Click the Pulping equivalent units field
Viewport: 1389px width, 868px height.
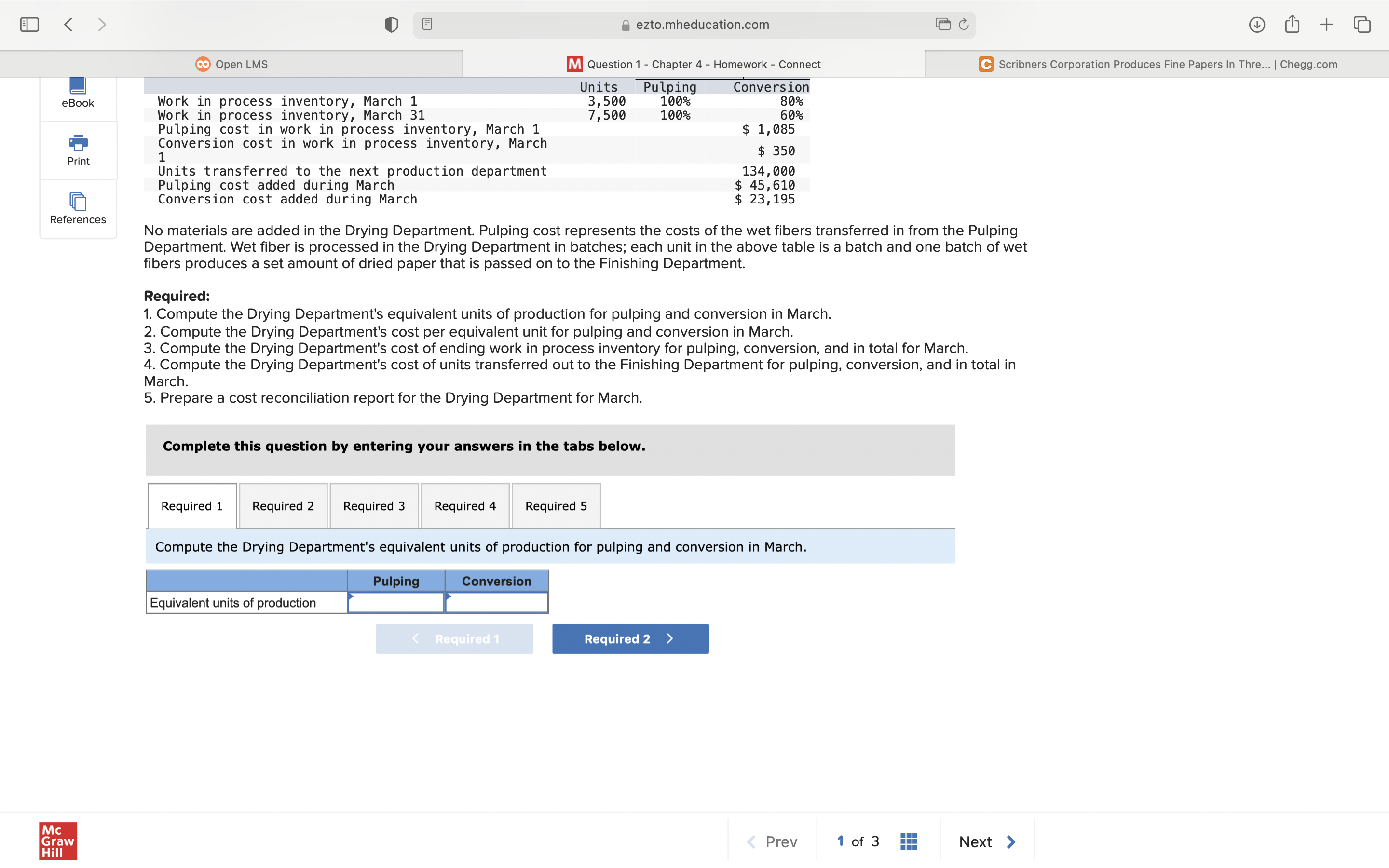[x=396, y=603]
